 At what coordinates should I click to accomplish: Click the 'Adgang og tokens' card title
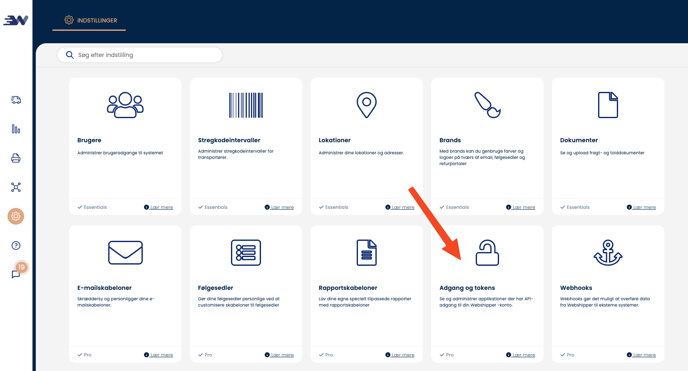click(x=467, y=288)
